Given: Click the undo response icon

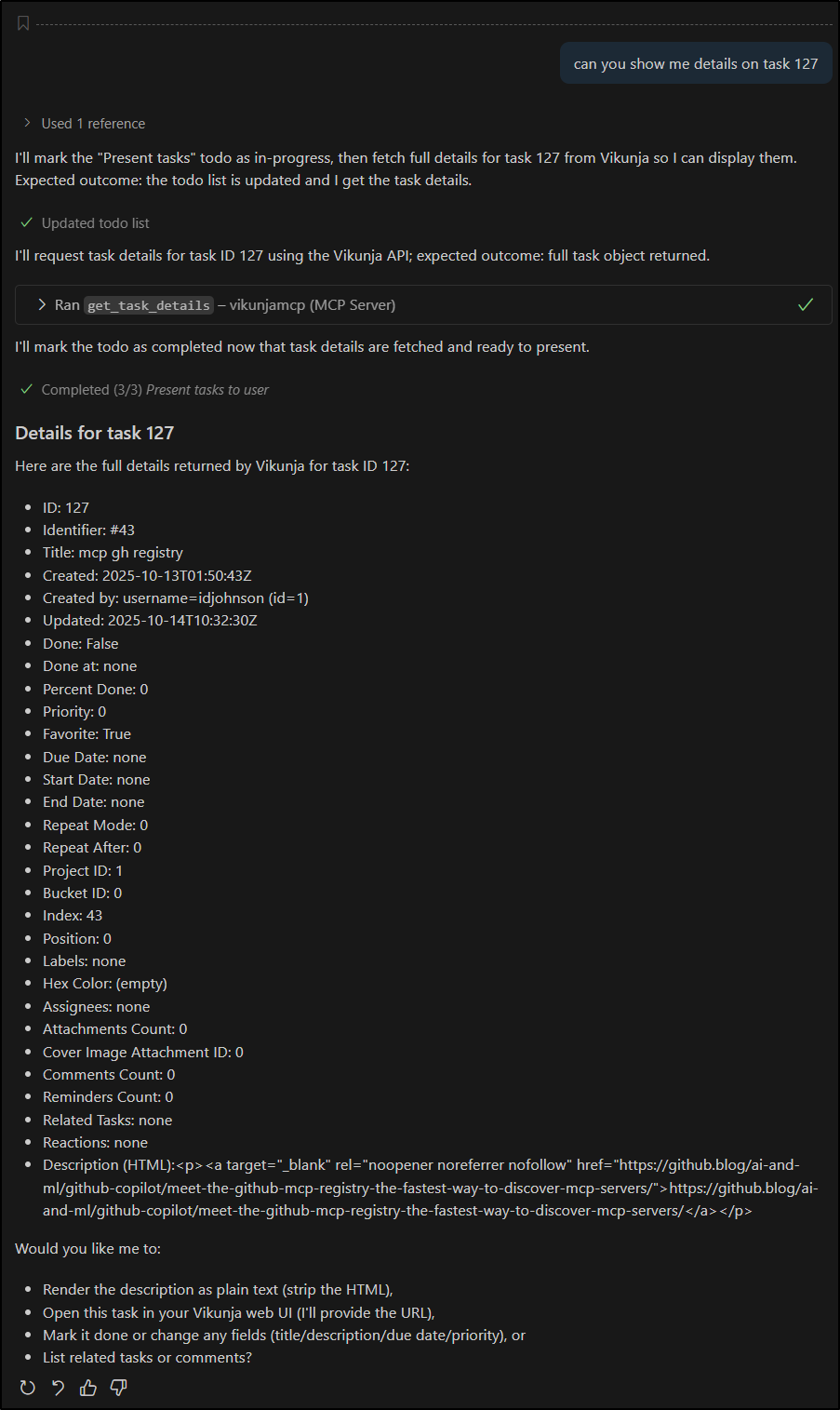Looking at the screenshot, I should pyautogui.click(x=57, y=1388).
